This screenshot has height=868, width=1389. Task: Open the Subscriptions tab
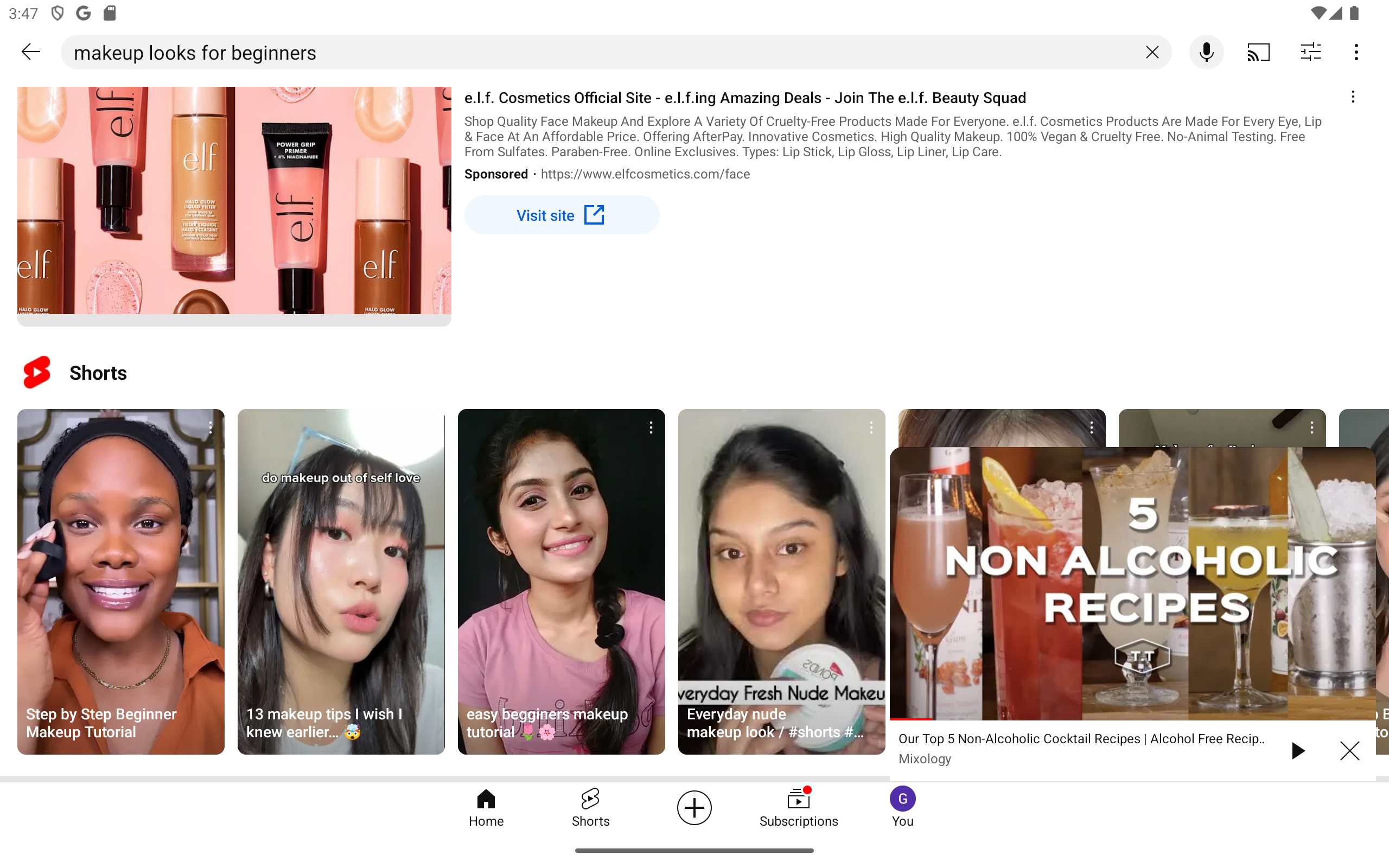[x=798, y=808]
